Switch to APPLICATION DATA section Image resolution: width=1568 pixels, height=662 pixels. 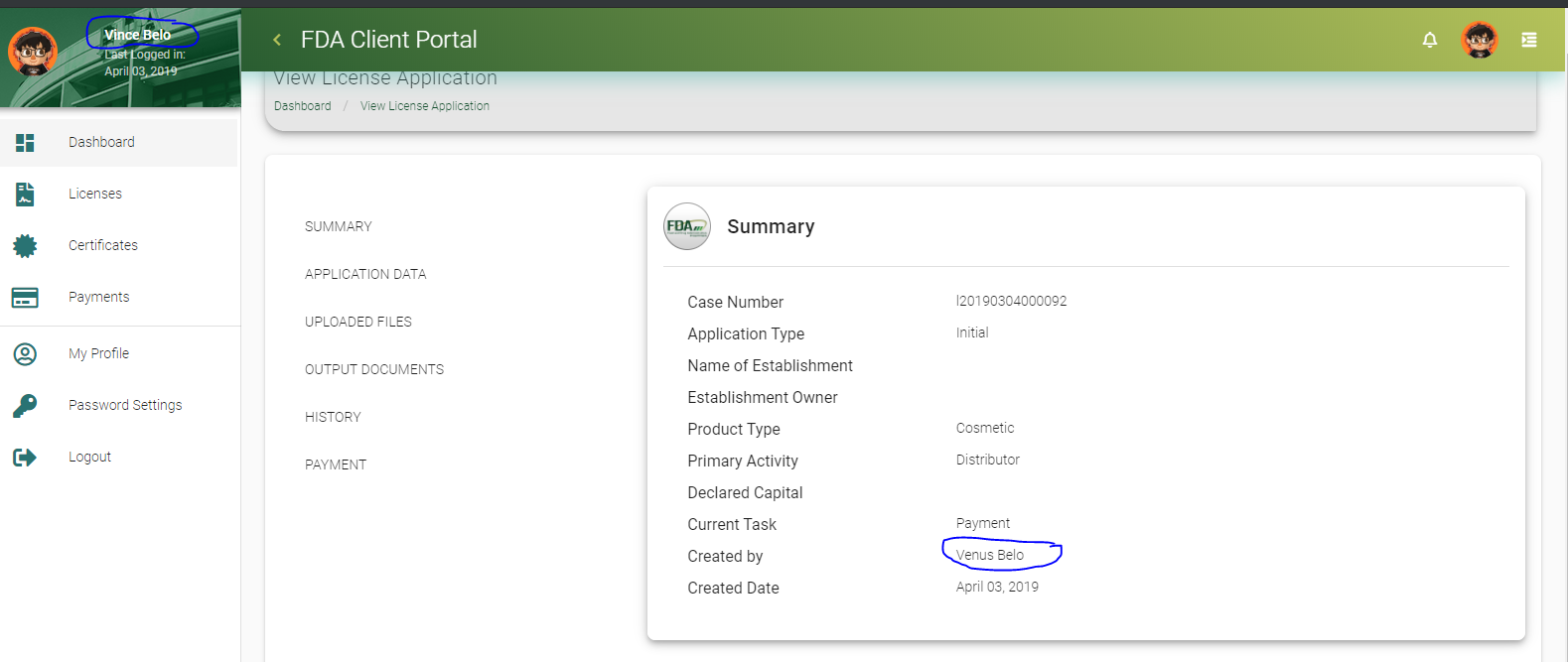pyautogui.click(x=365, y=274)
